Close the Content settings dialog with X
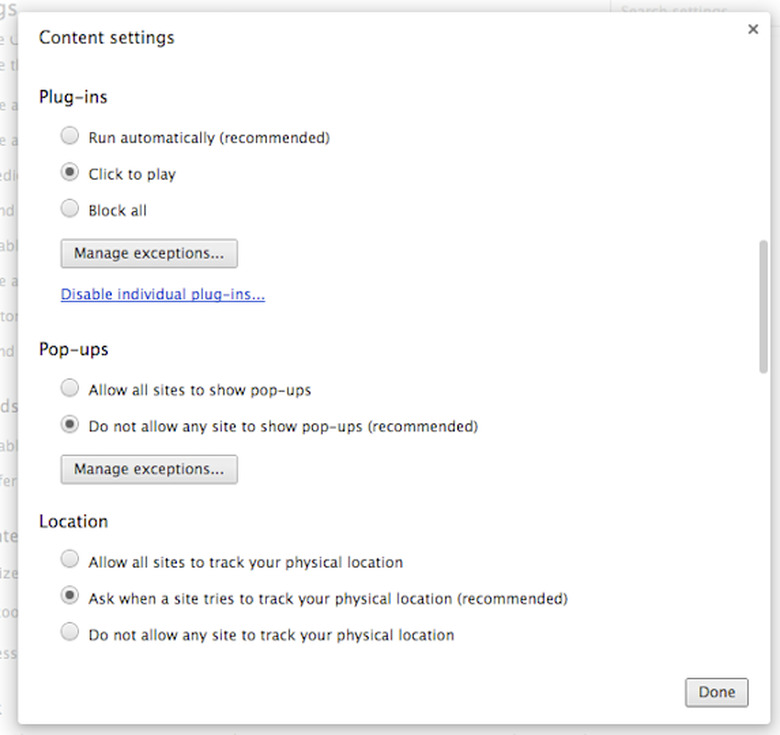 pos(753,29)
